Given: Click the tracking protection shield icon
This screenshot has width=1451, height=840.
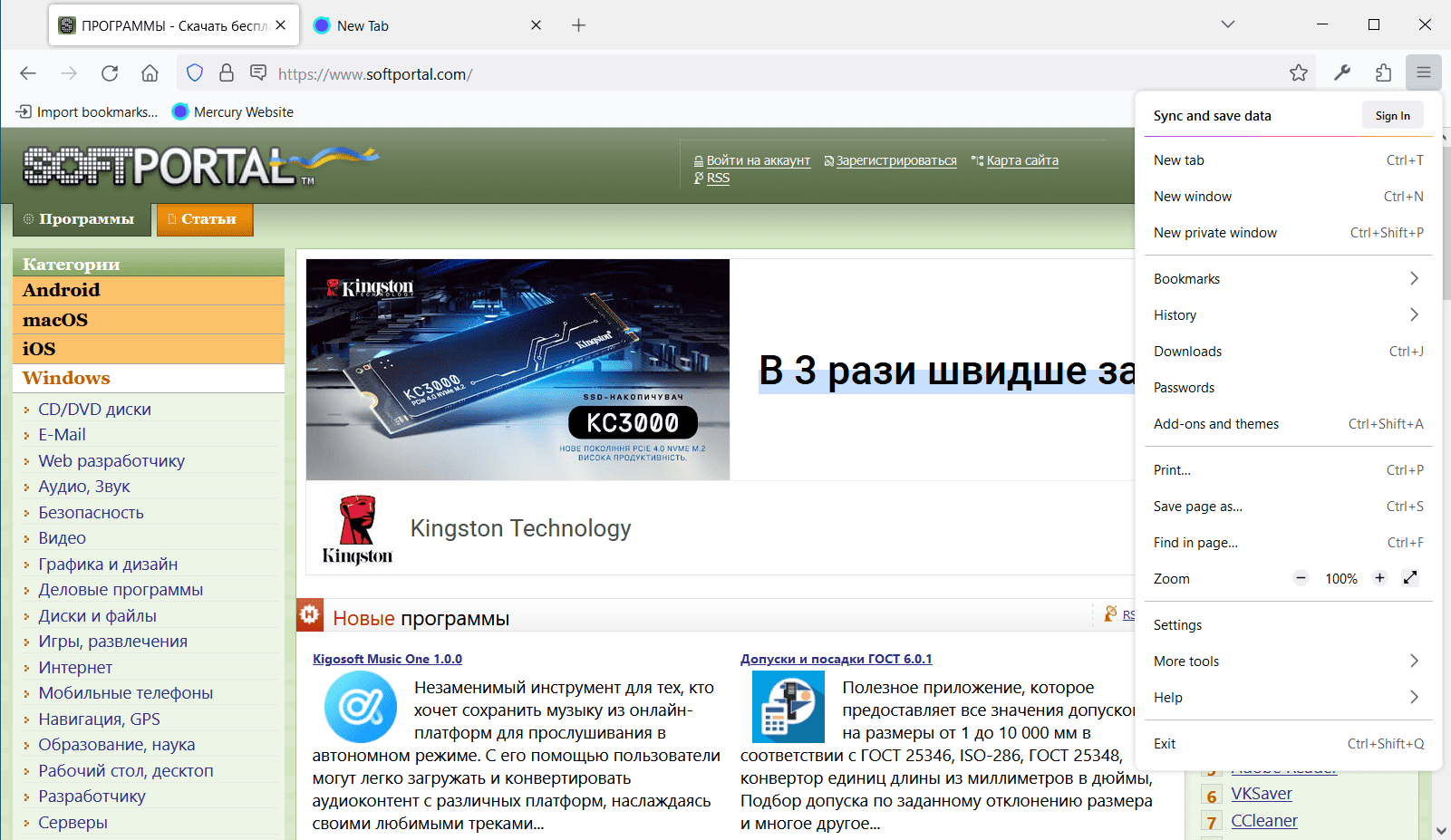Looking at the screenshot, I should tap(195, 72).
